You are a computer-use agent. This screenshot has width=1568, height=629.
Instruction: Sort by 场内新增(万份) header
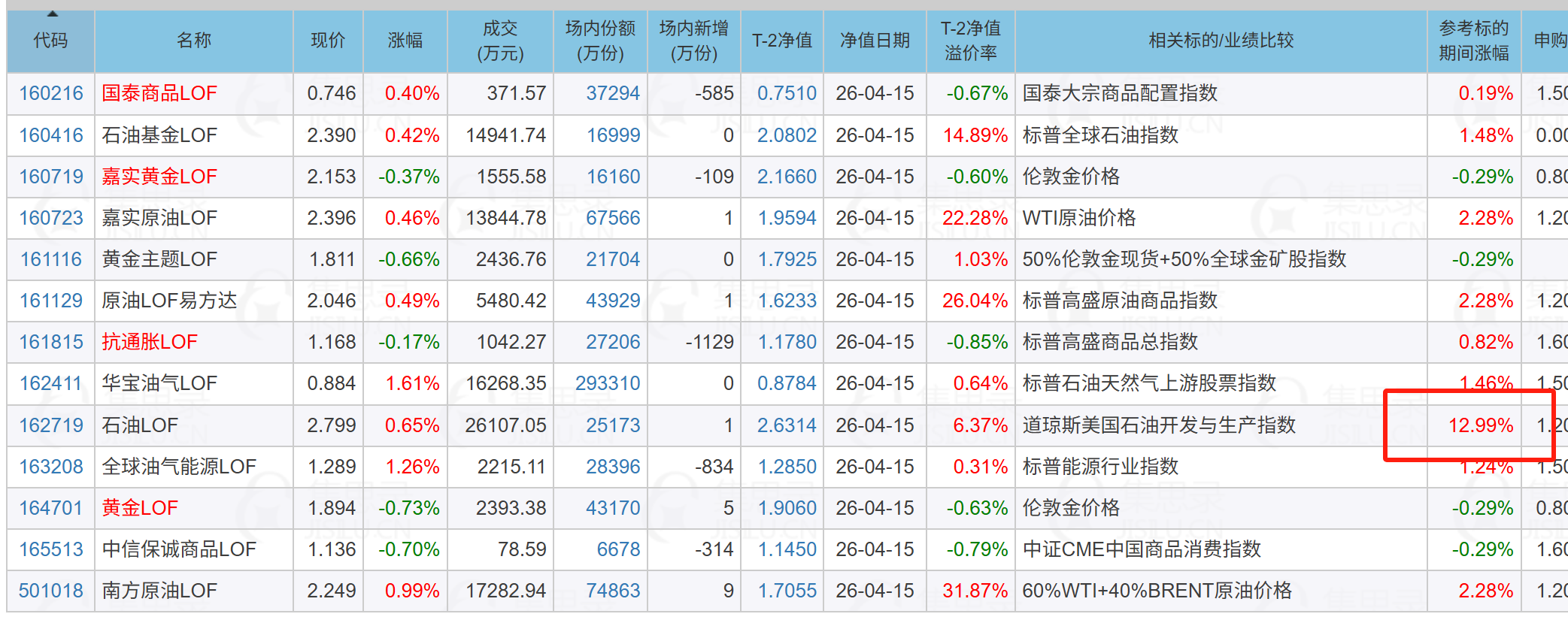pos(693,41)
